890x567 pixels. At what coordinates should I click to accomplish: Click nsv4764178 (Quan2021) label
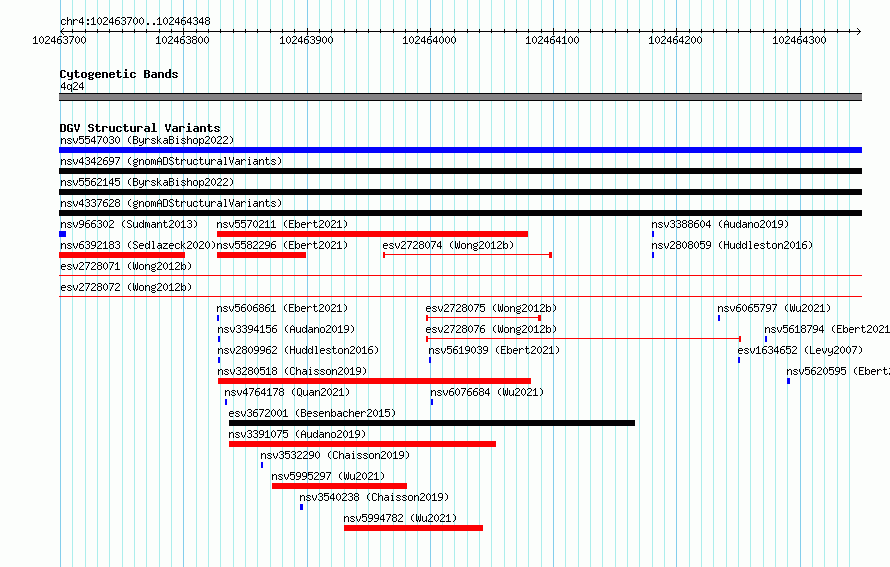pos(287,392)
